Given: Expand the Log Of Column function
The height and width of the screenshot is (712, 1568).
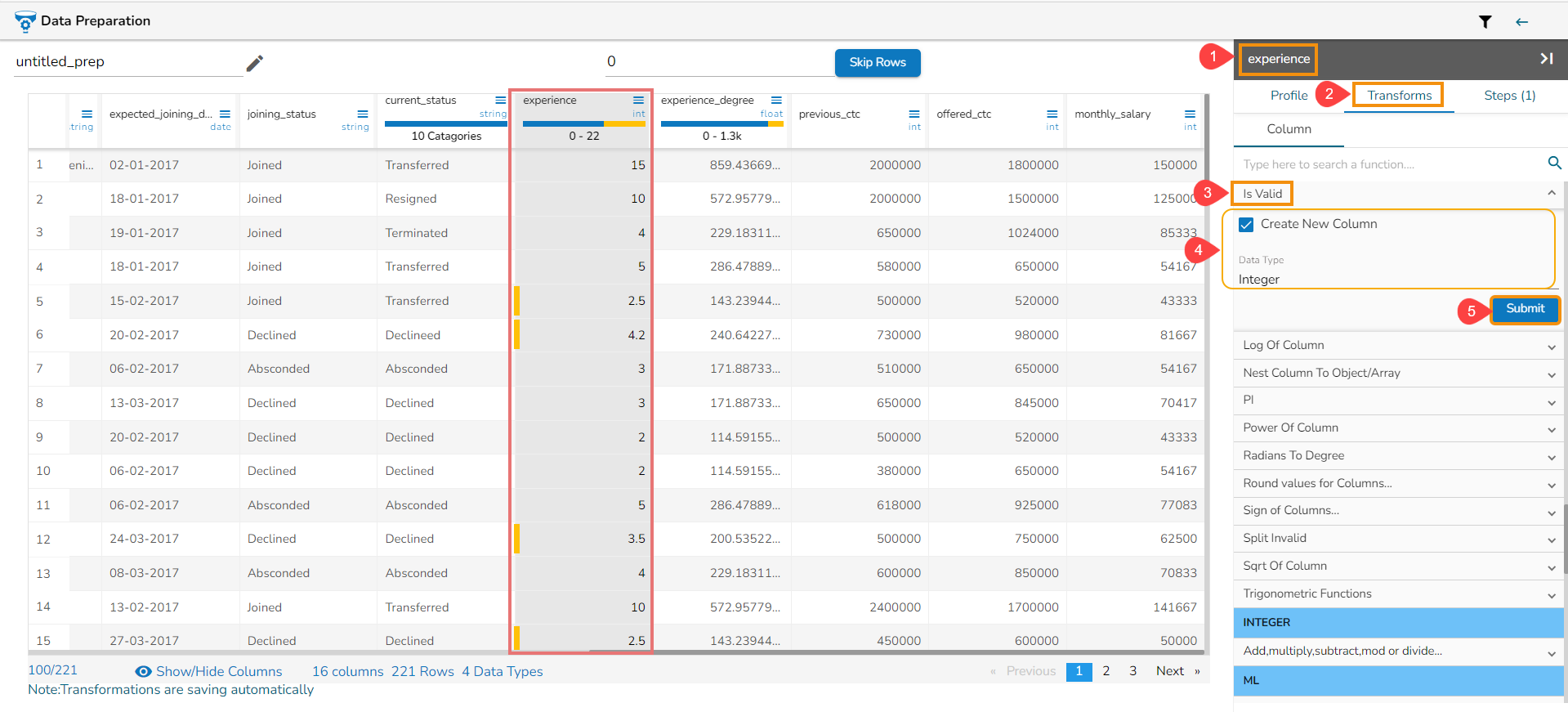Looking at the screenshot, I should [x=1550, y=347].
